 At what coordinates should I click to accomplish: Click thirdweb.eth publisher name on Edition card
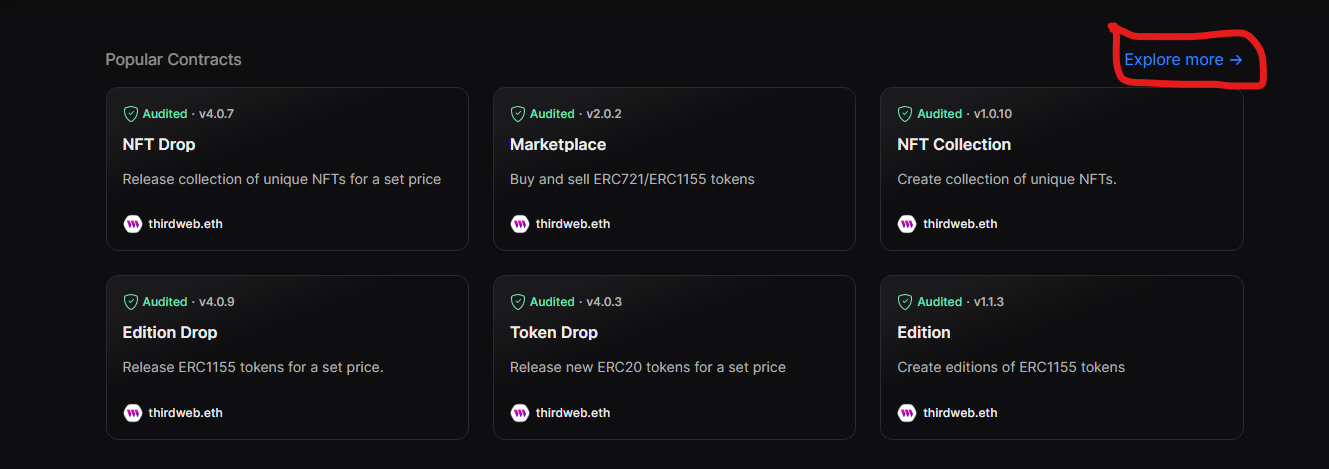tap(960, 412)
